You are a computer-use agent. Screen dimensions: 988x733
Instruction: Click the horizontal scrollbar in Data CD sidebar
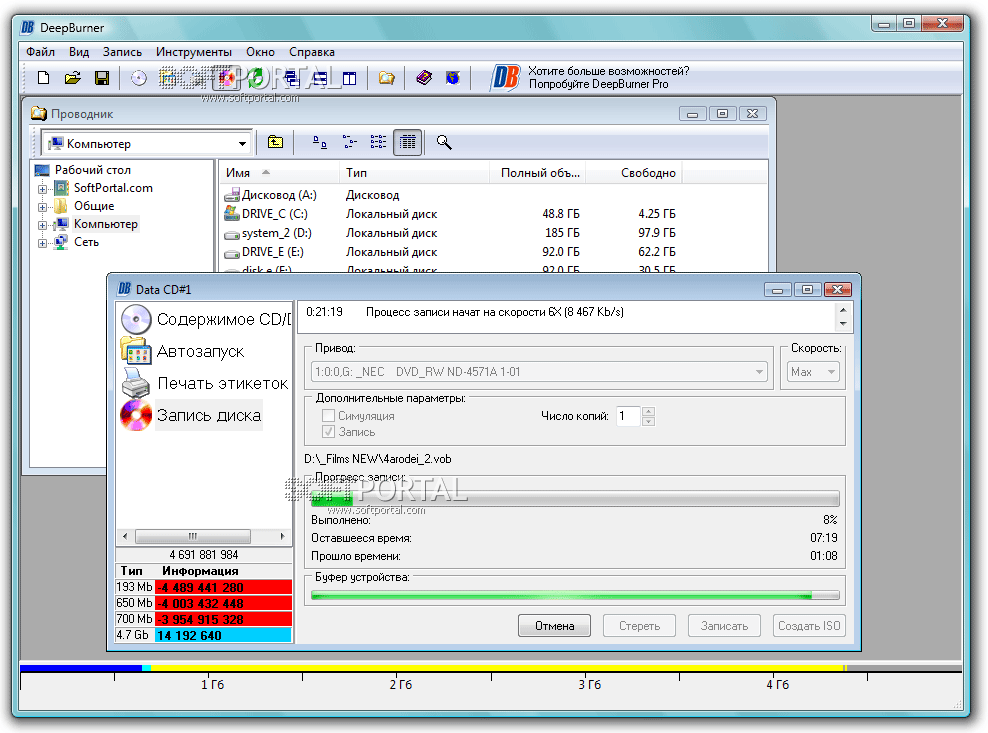tap(192, 535)
